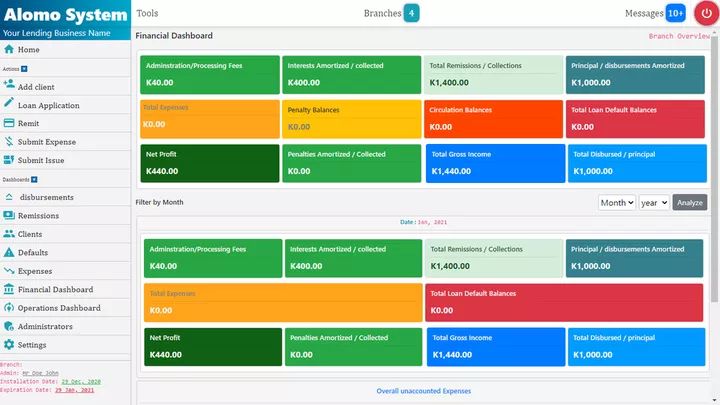Viewport: 720px width, 405px height.
Task: Open the Loan Application page label
Action: click(49, 105)
